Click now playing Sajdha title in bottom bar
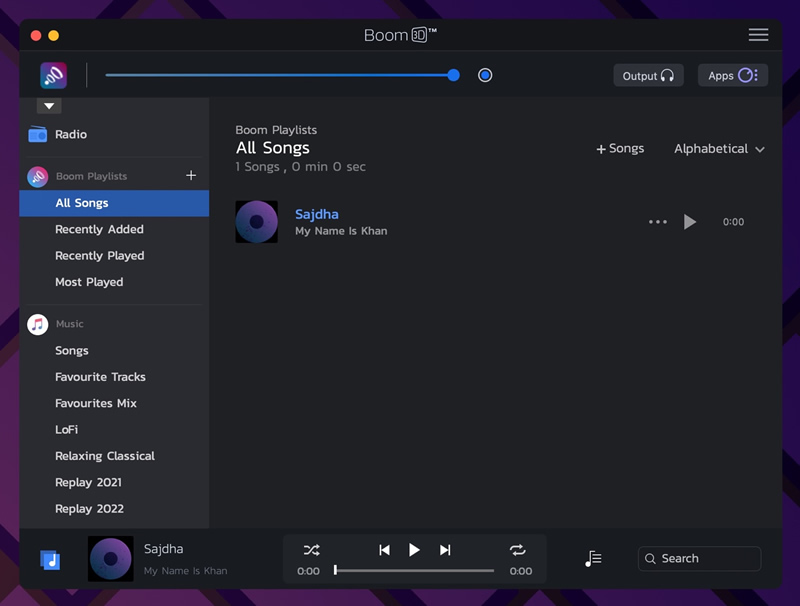Screen dimensions: 800x606 coord(163,549)
